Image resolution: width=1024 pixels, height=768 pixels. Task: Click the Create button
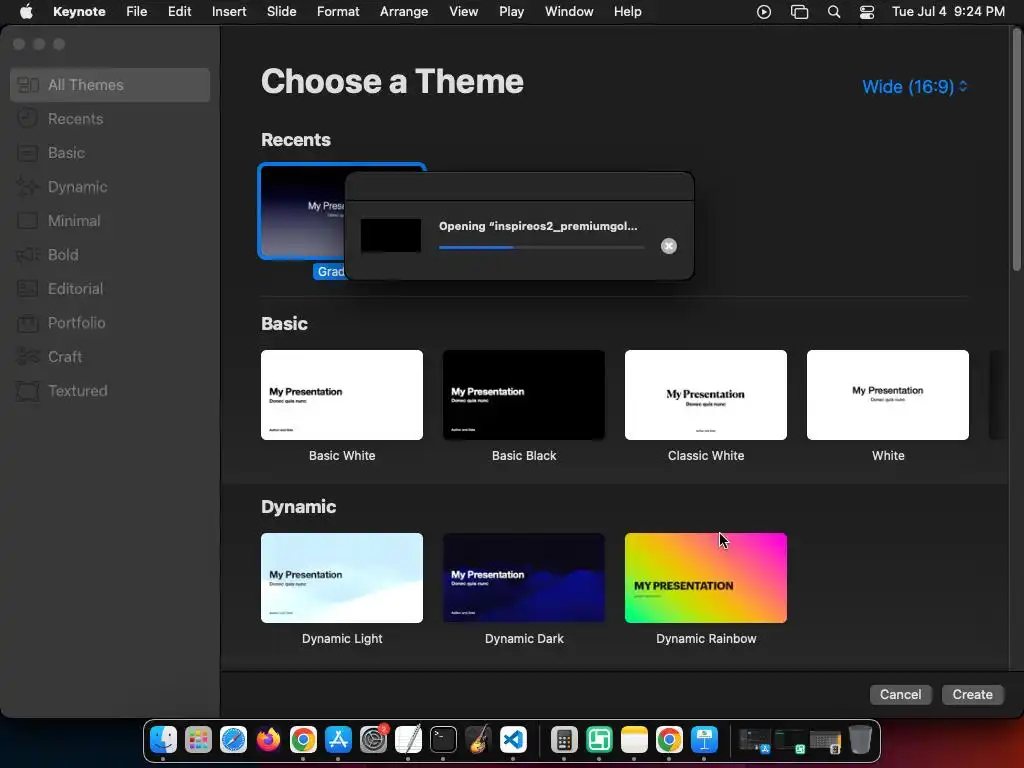[x=972, y=695]
